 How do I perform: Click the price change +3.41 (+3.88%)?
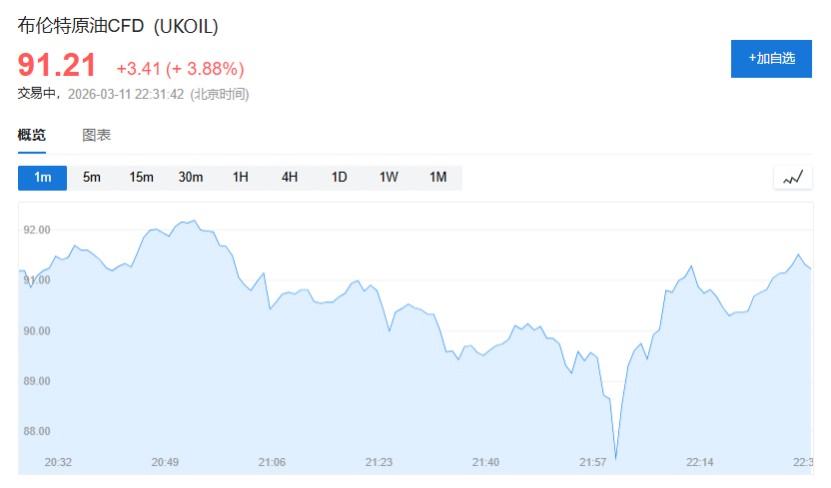(x=180, y=69)
